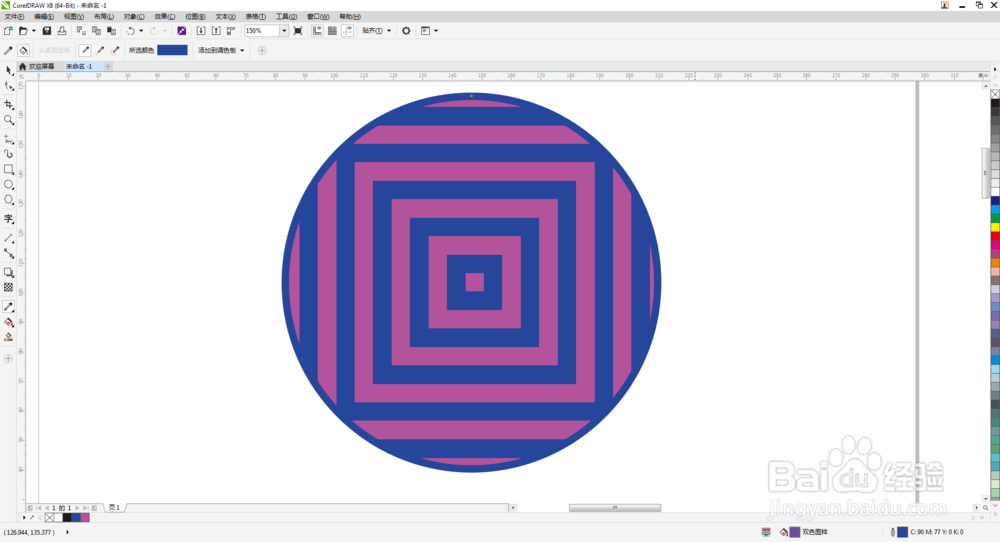Click the pink swatch in the document palette

tap(85, 518)
